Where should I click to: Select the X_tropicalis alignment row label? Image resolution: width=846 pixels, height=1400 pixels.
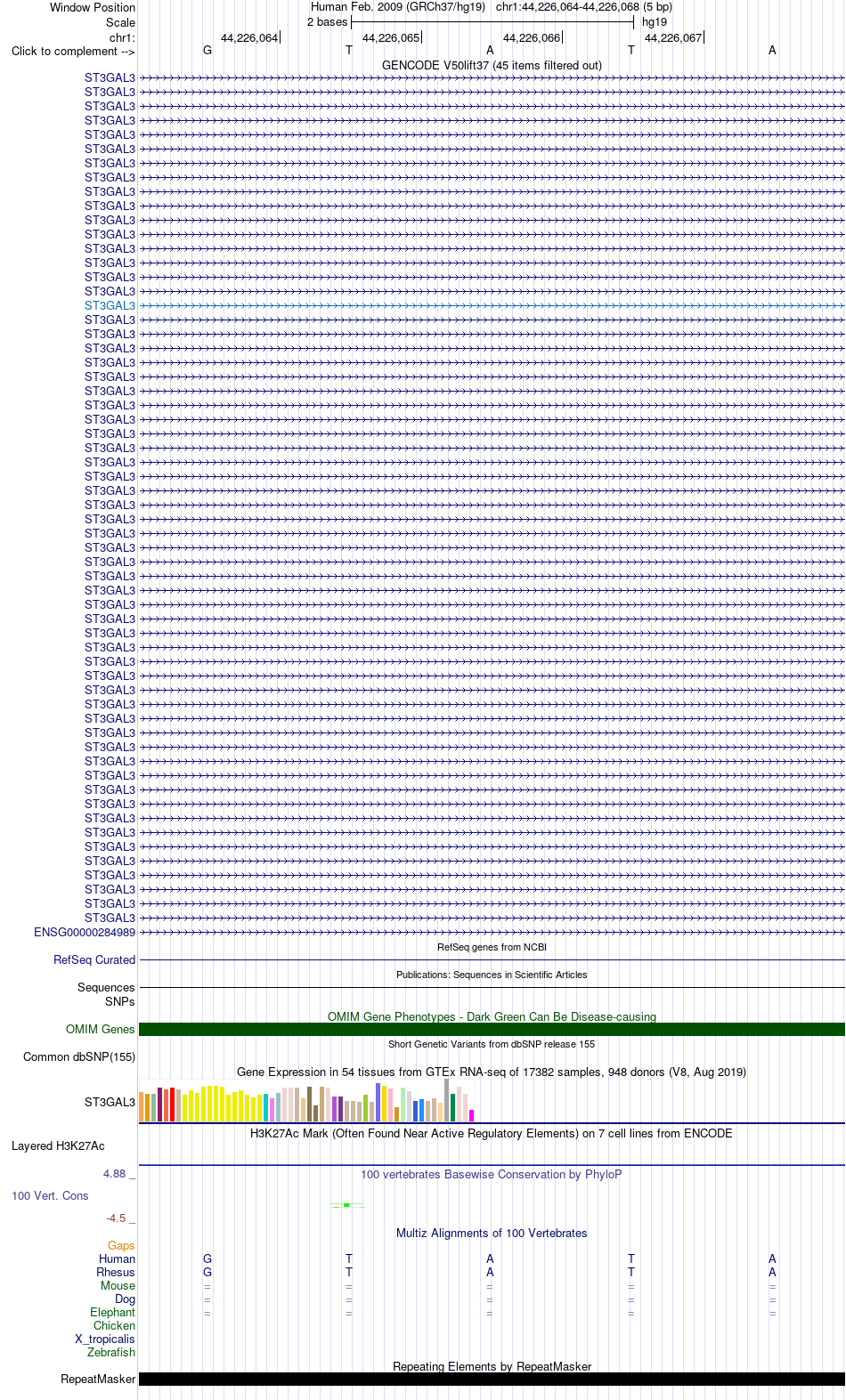point(105,1339)
